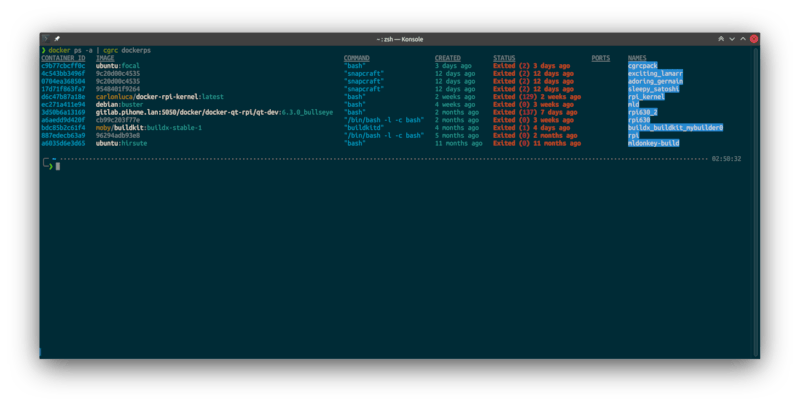Click the "Exited (137) 7 days ago" status
800x406 pixels.
tap(535, 112)
